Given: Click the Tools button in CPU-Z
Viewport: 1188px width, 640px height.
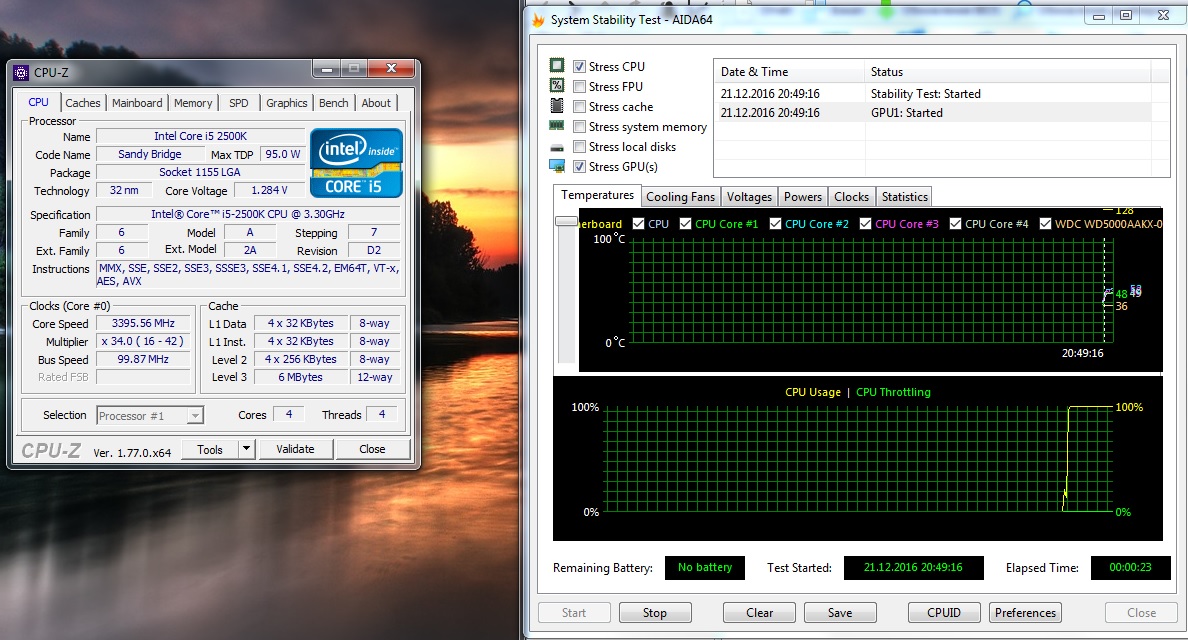Looking at the screenshot, I should 211,449.
